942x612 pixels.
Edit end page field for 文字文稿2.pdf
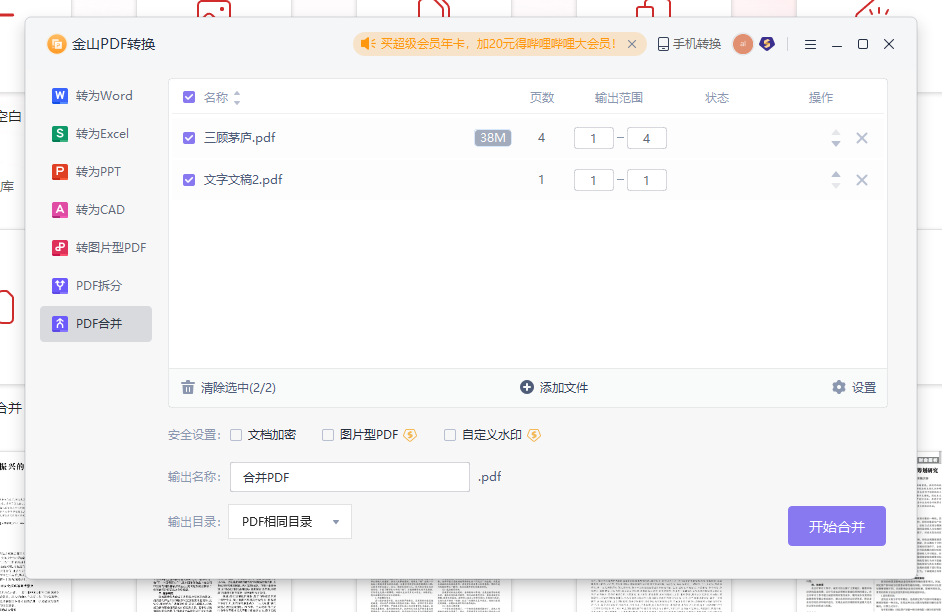pyautogui.click(x=646, y=180)
